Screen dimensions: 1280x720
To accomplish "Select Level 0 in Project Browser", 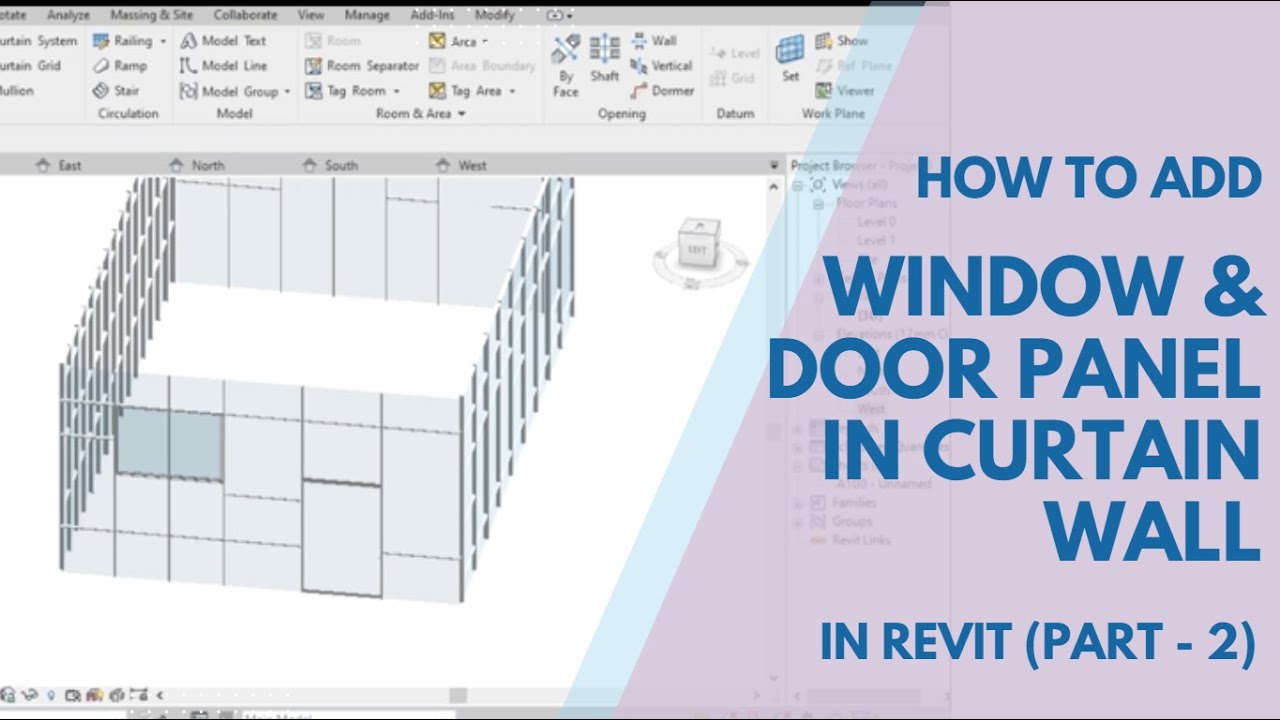I will (876, 222).
